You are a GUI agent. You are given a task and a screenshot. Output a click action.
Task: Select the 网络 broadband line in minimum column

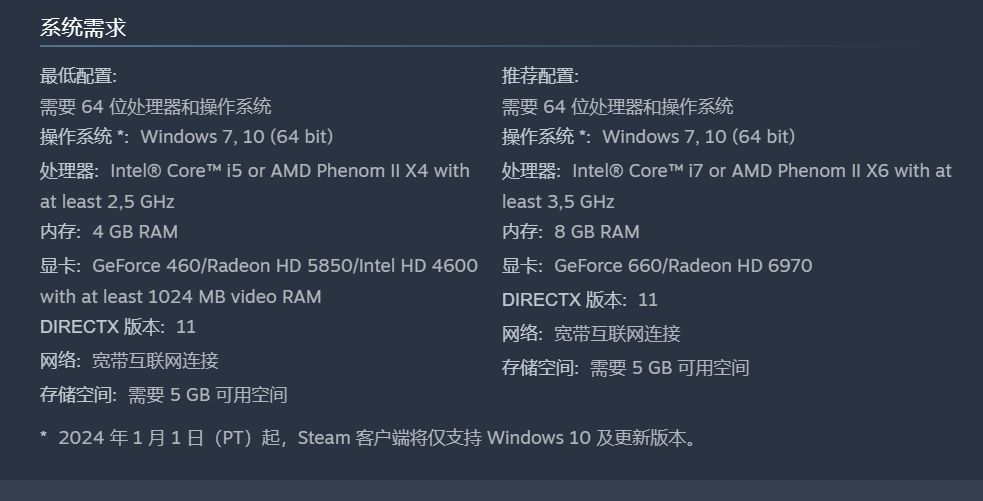point(129,361)
